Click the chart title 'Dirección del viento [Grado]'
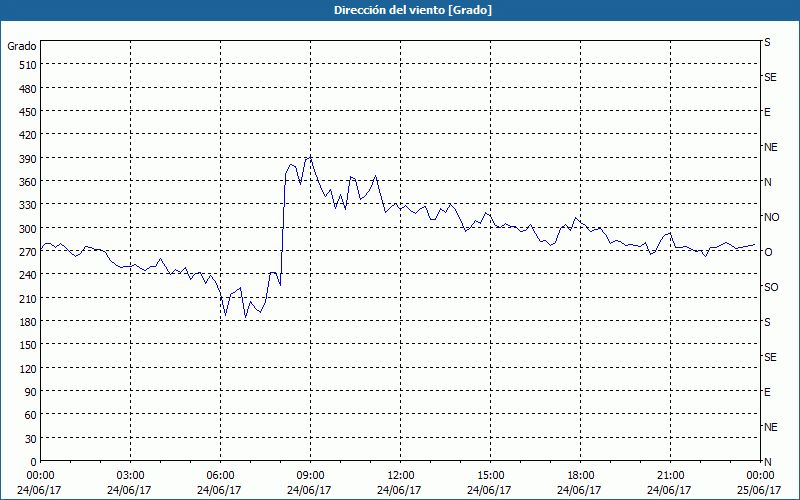800x500 pixels. coord(413,10)
